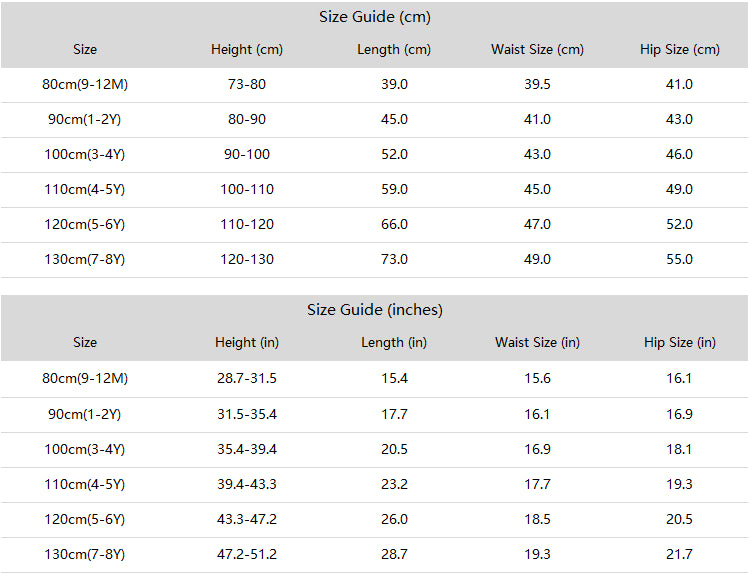Click the 73-80 height value
751x574 pixels.
pos(247,84)
